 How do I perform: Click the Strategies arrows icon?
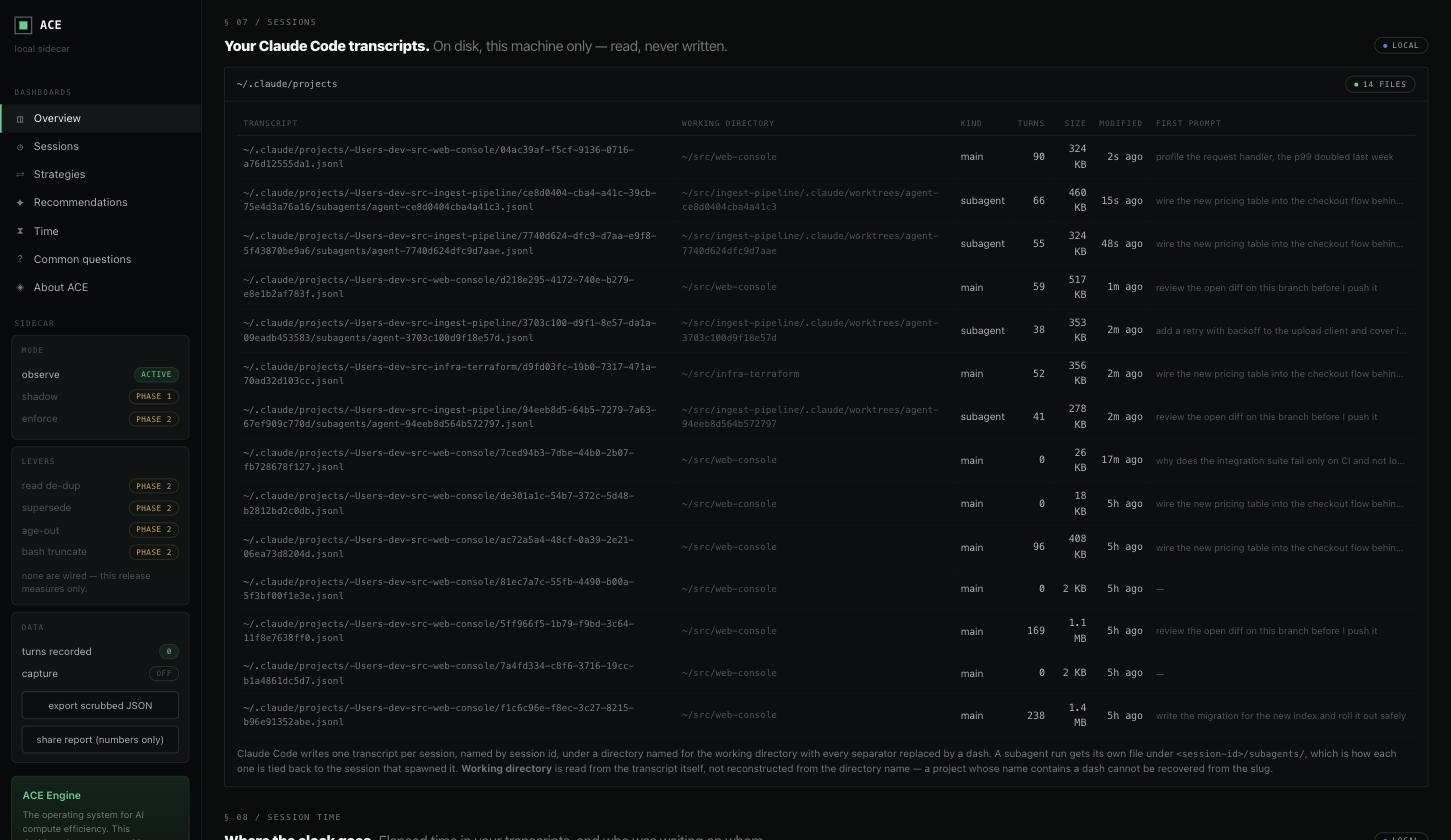pos(20,175)
